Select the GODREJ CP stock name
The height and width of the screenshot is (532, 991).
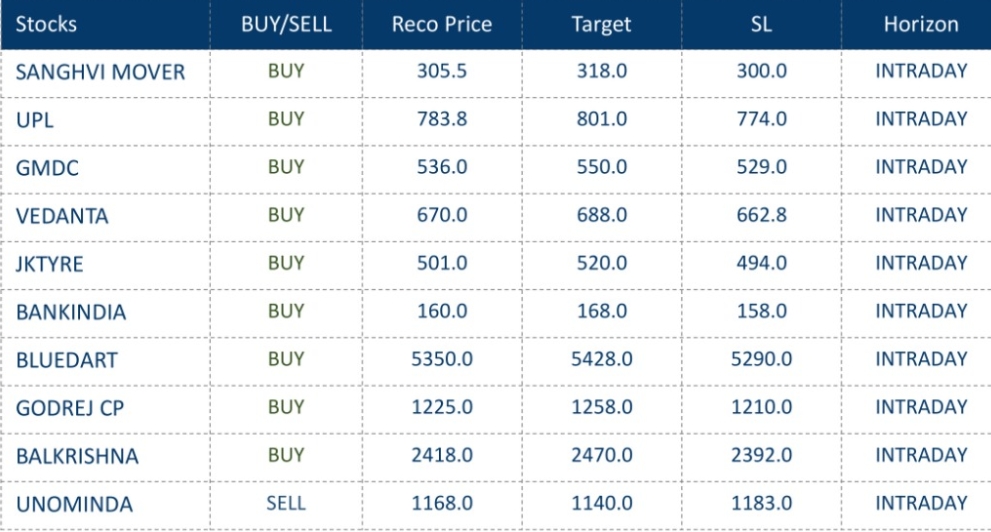click(x=70, y=408)
